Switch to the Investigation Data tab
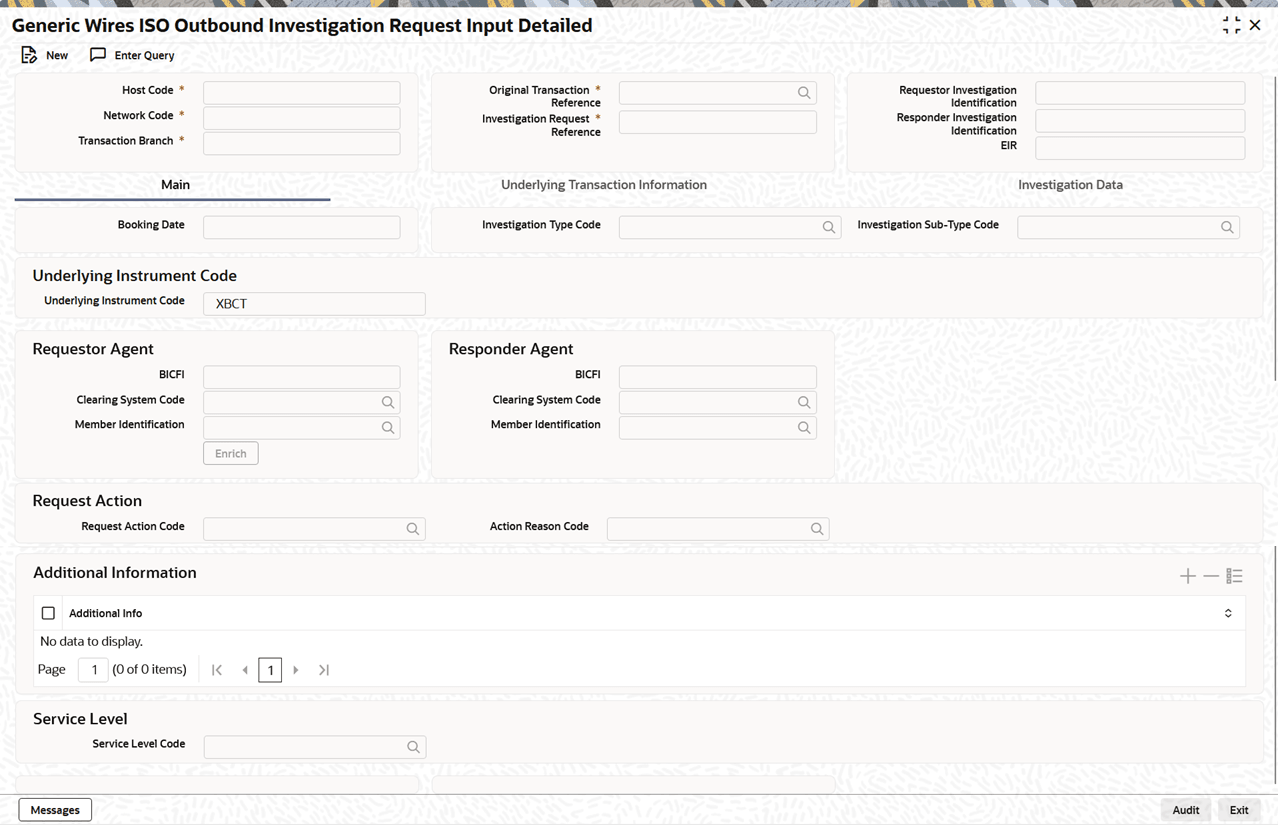The height and width of the screenshot is (825, 1278). coord(1070,185)
